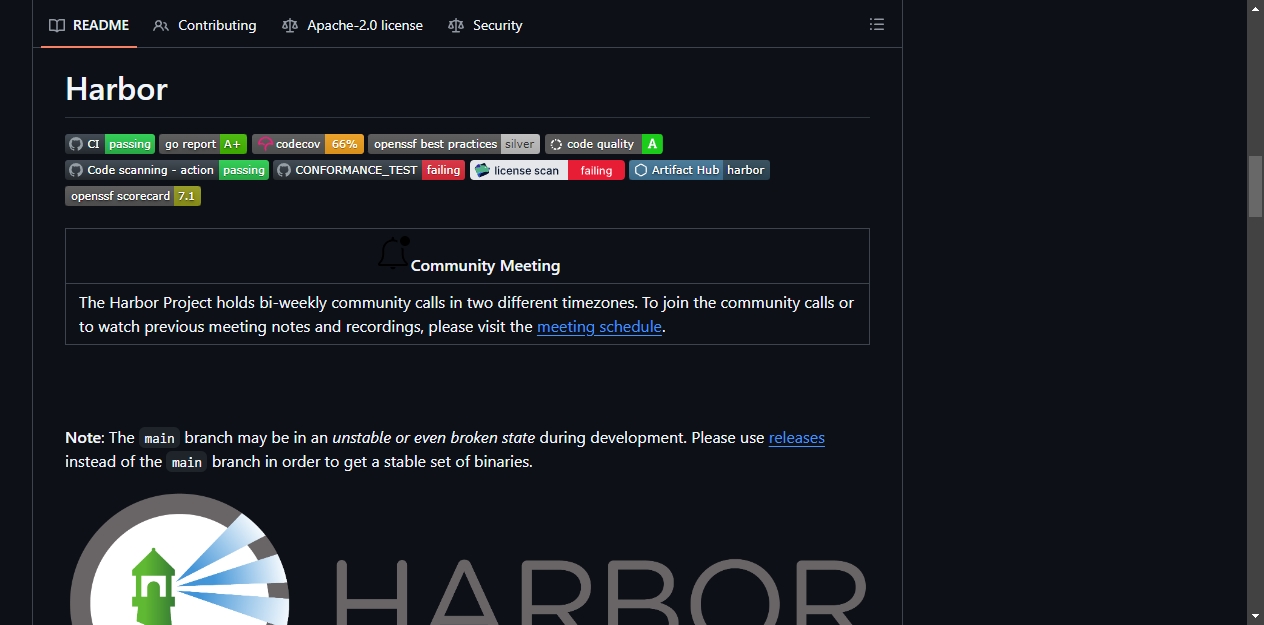This screenshot has height=625, width=1264.
Task: Open the codecov 66% badge
Action: pos(308,144)
